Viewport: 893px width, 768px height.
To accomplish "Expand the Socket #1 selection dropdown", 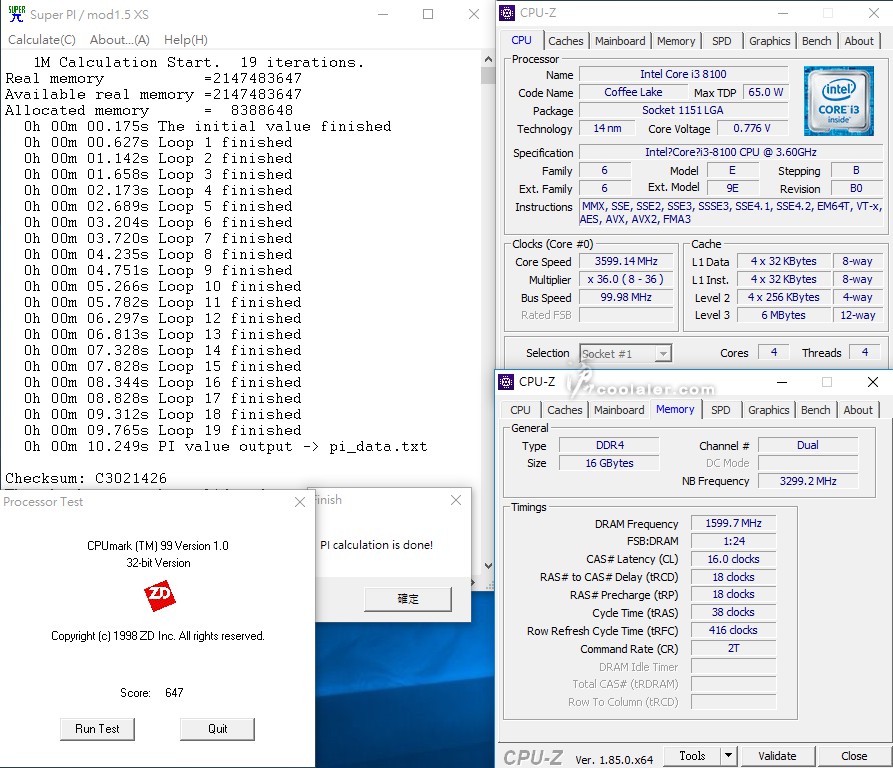I will coord(663,354).
